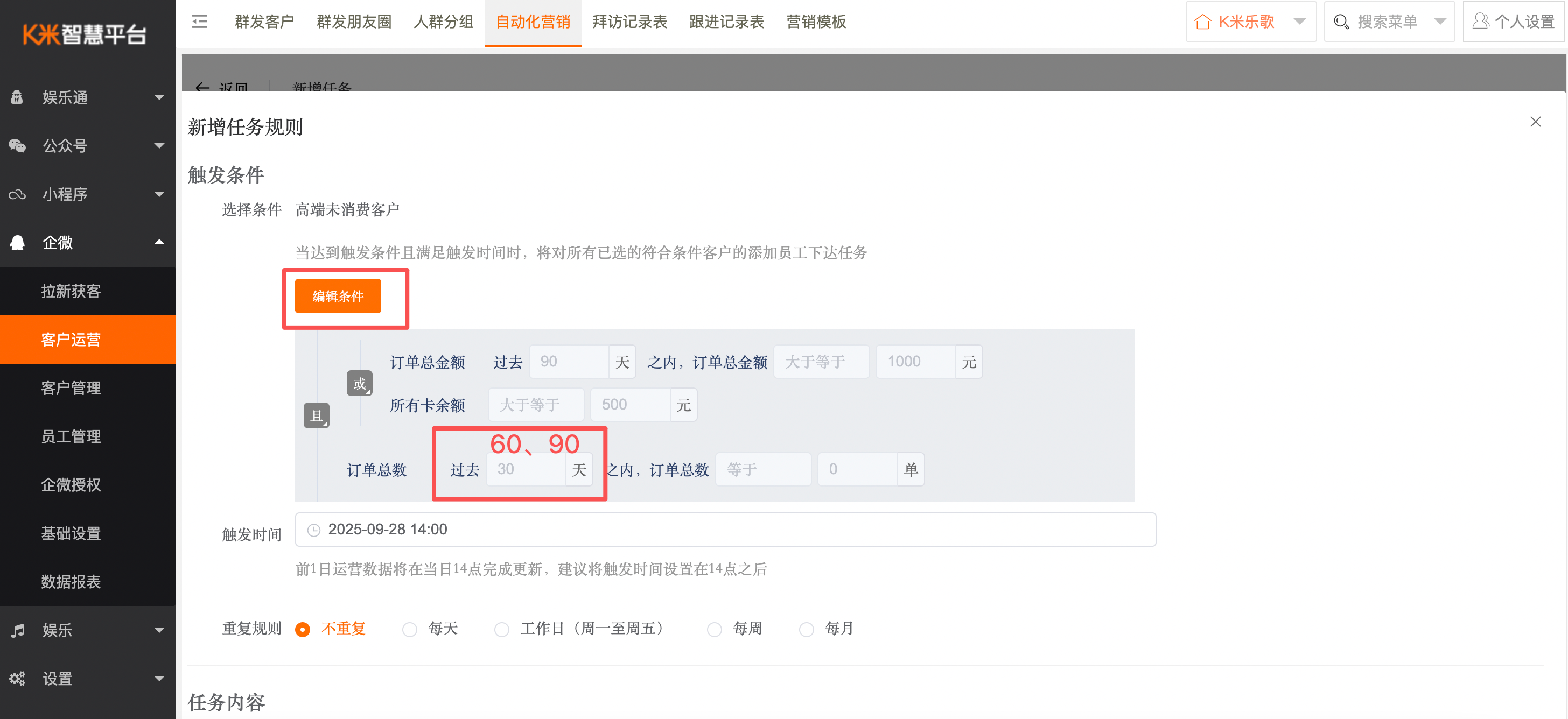This screenshot has width=1568, height=719.
Task: Switch to the 群发朋友圈 tab
Action: [354, 22]
